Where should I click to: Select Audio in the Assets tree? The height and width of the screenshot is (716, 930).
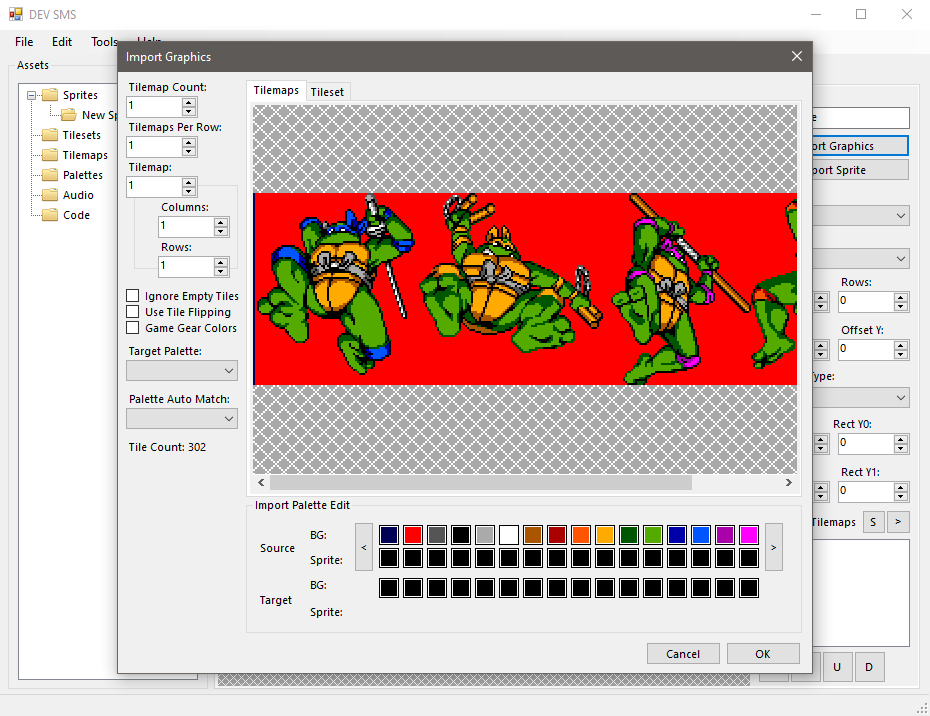78,195
